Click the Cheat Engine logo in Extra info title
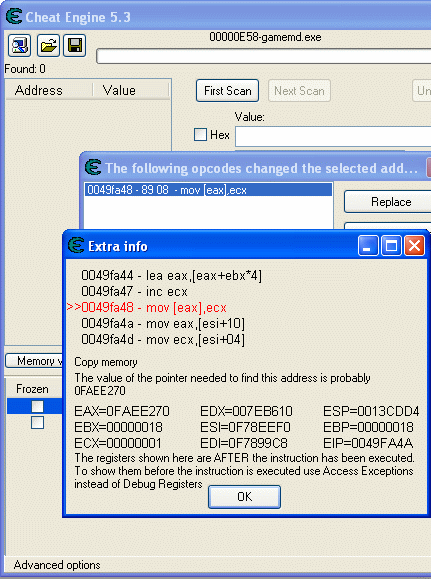 pos(76,245)
